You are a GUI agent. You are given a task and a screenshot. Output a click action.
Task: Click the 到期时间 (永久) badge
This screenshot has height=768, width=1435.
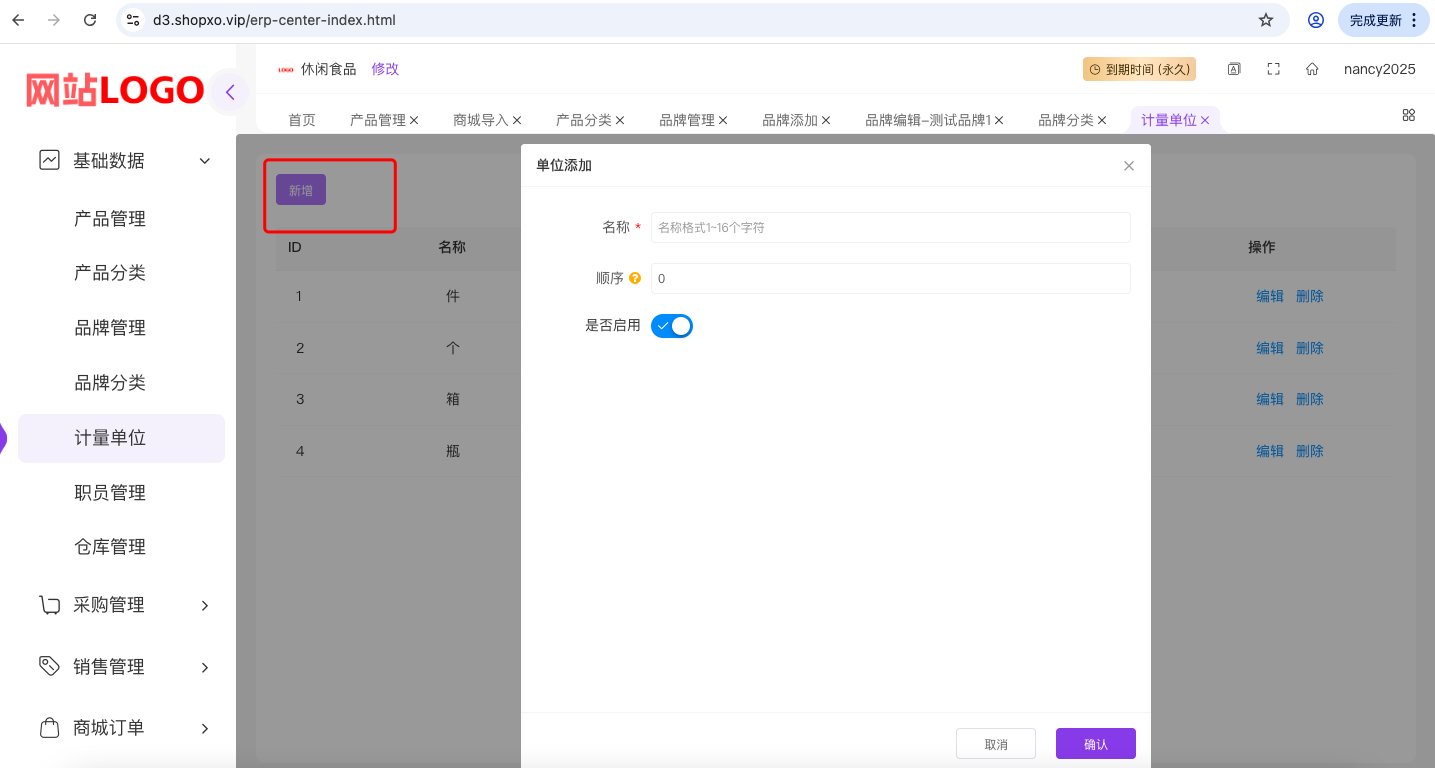1140,69
